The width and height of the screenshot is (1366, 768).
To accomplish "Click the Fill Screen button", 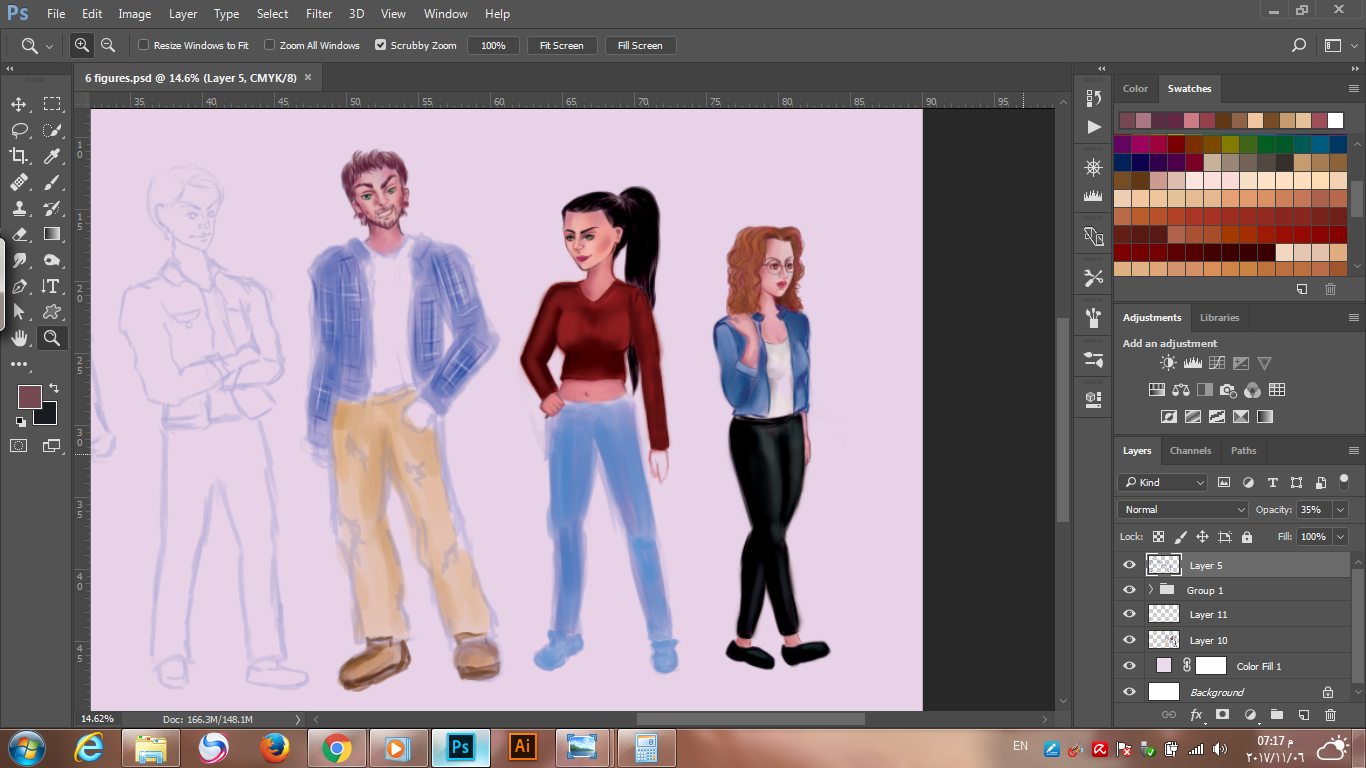I will 640,45.
